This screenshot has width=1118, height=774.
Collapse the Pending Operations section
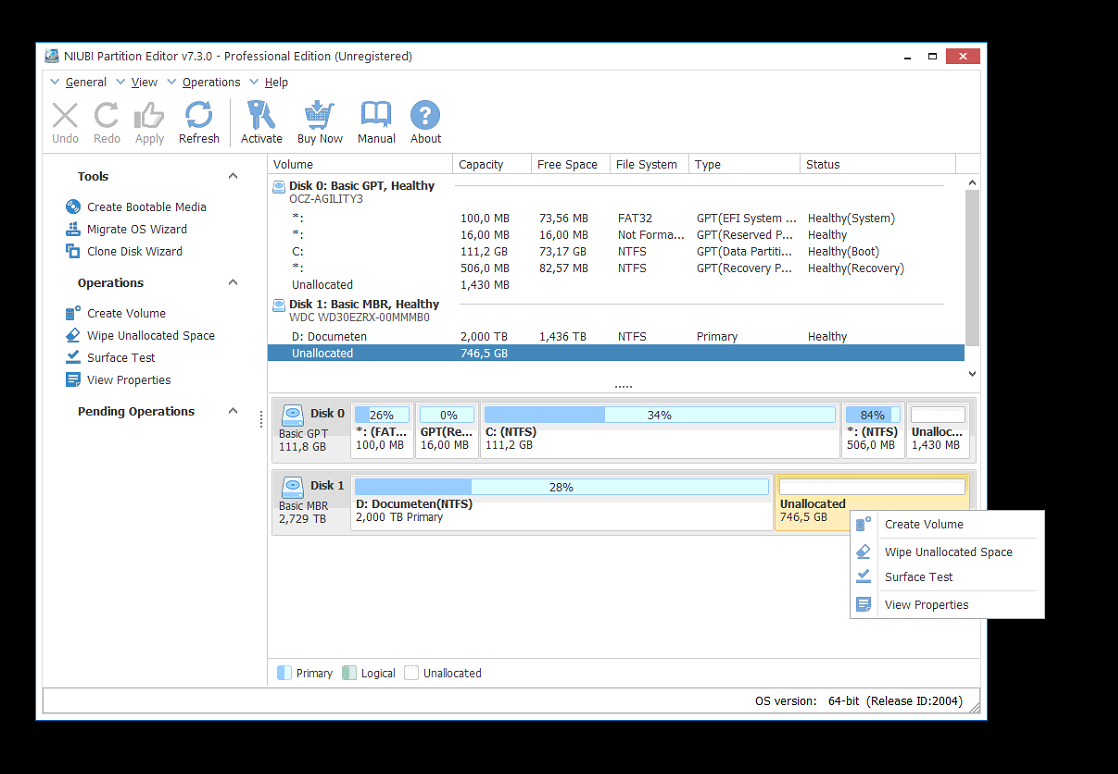pyautogui.click(x=233, y=411)
